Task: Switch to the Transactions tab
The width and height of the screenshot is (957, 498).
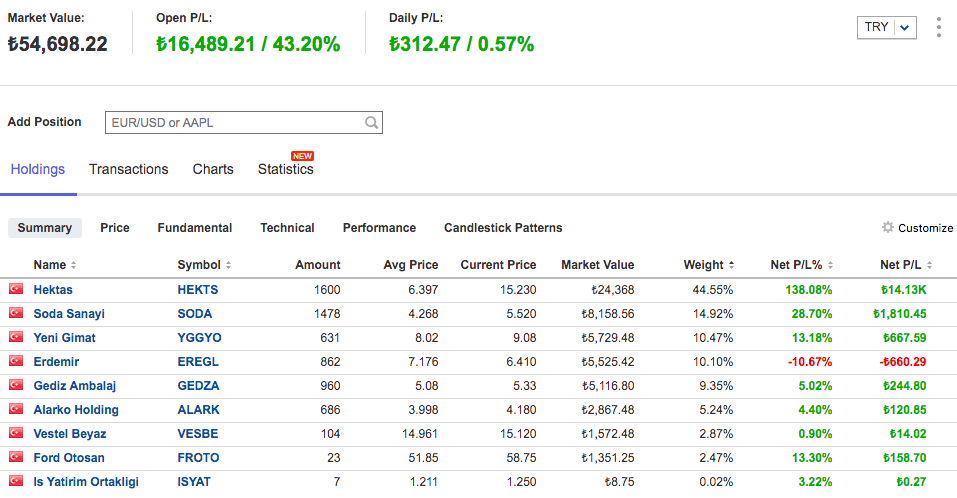Action: pos(128,169)
